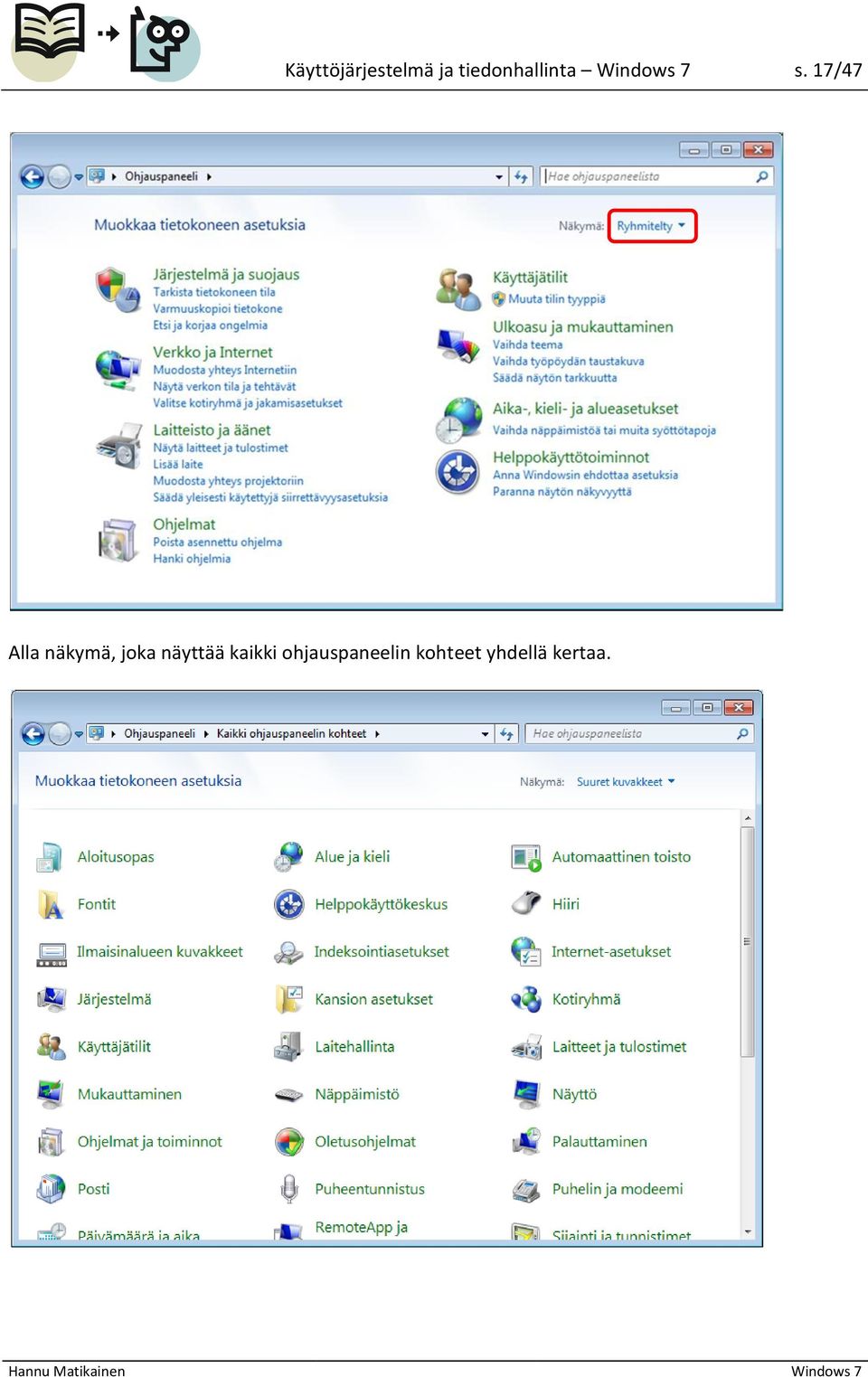
Task: Click Muodosta yhteys Internetiin
Action: (224, 370)
